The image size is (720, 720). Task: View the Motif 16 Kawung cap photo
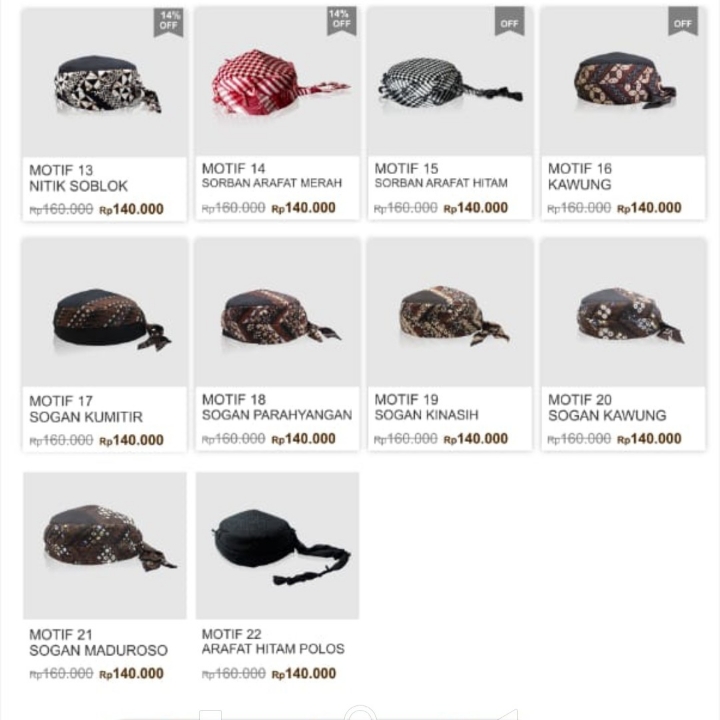[624, 82]
